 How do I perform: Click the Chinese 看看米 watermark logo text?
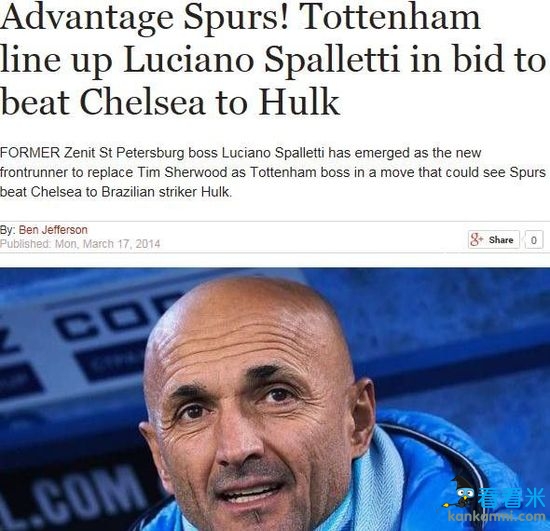click(511, 498)
